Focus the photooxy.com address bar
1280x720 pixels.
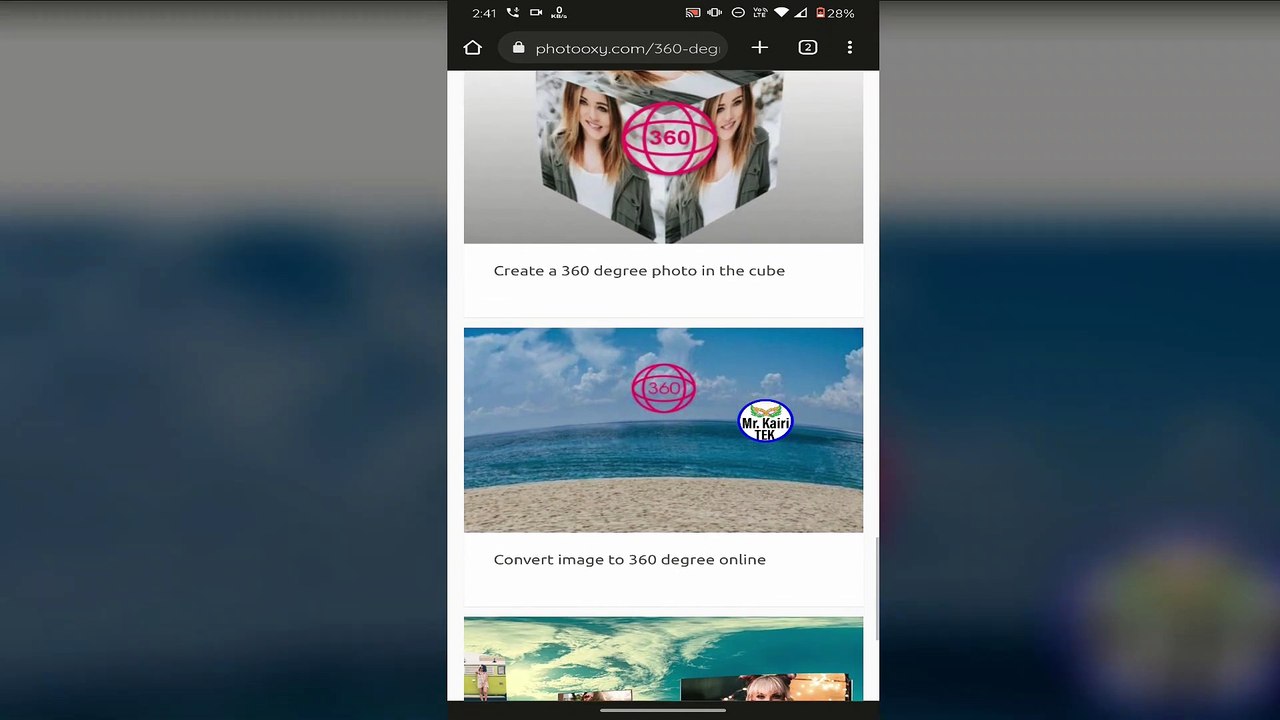pyautogui.click(x=614, y=48)
